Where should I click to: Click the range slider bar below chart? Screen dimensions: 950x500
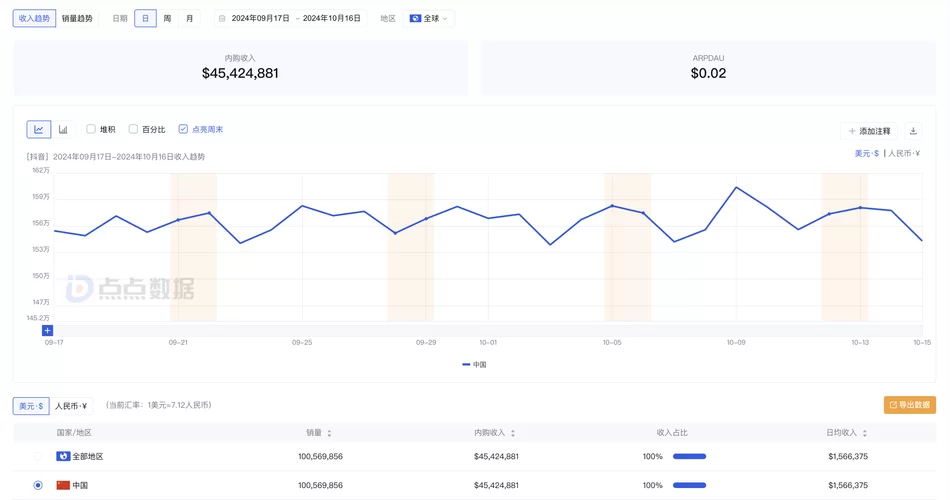tap(488, 330)
